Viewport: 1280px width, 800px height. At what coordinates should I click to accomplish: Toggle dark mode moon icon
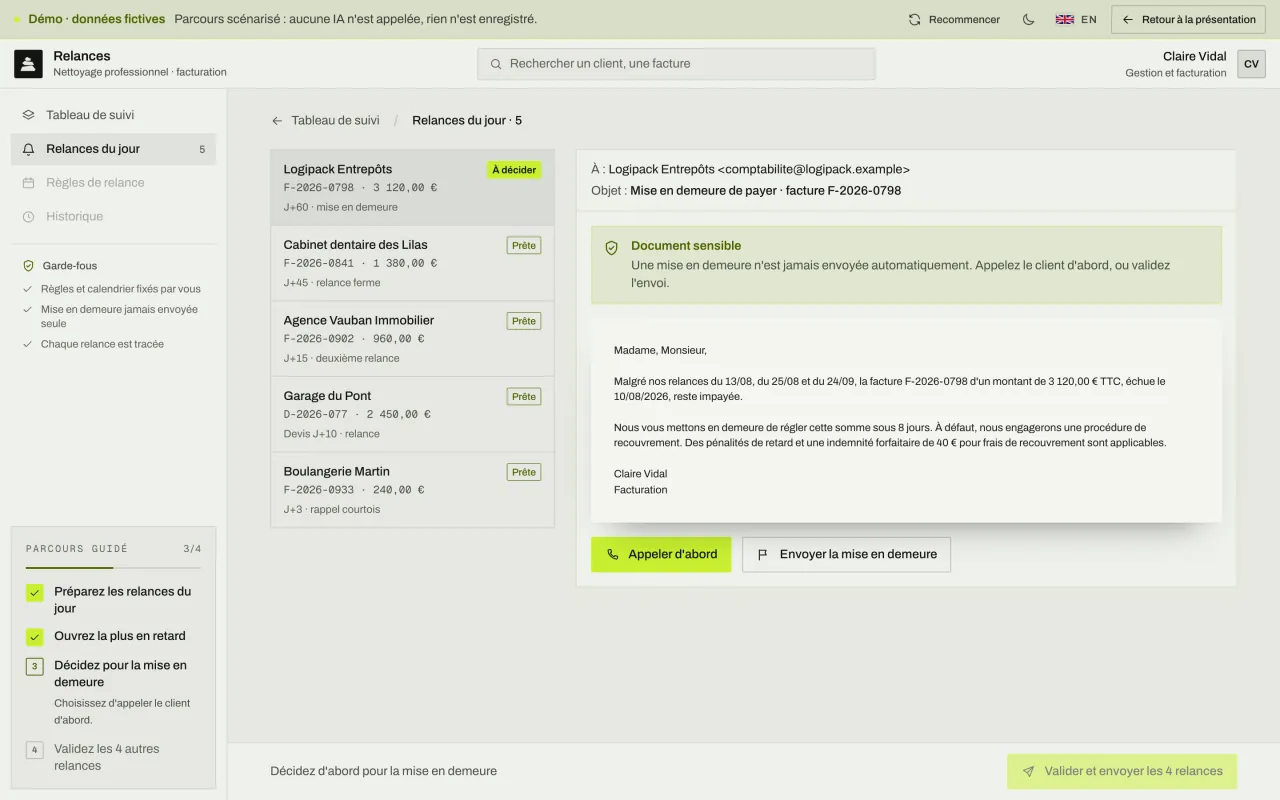tap(1028, 19)
